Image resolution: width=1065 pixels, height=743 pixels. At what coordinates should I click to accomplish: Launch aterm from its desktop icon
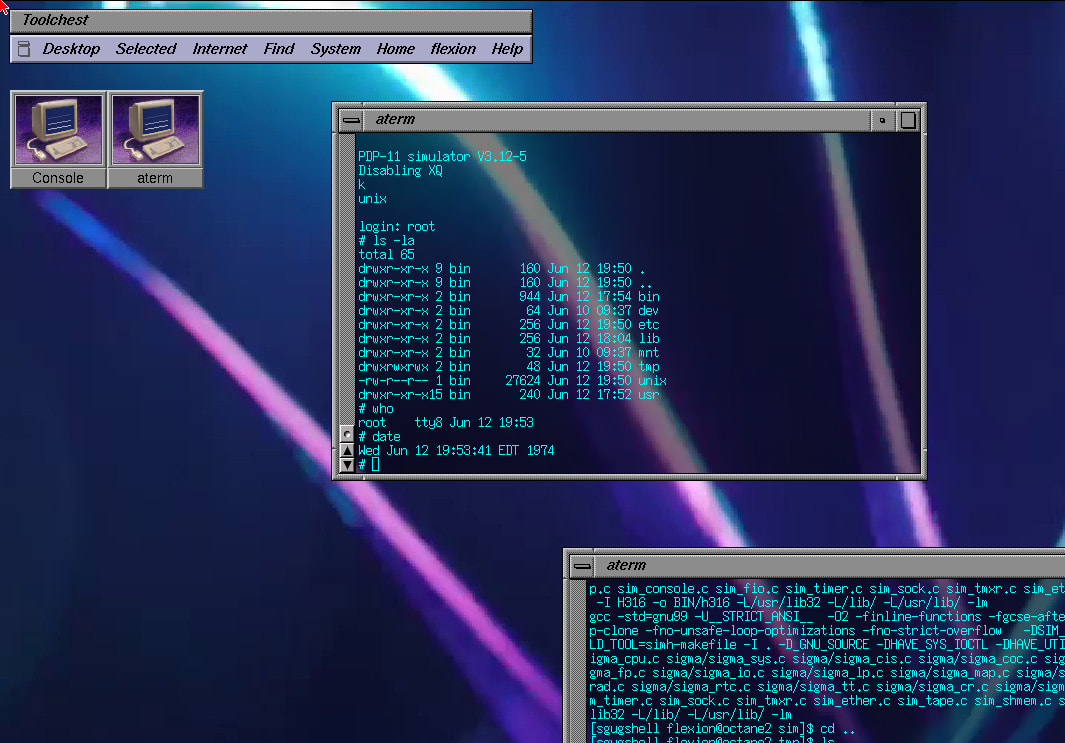click(x=155, y=130)
